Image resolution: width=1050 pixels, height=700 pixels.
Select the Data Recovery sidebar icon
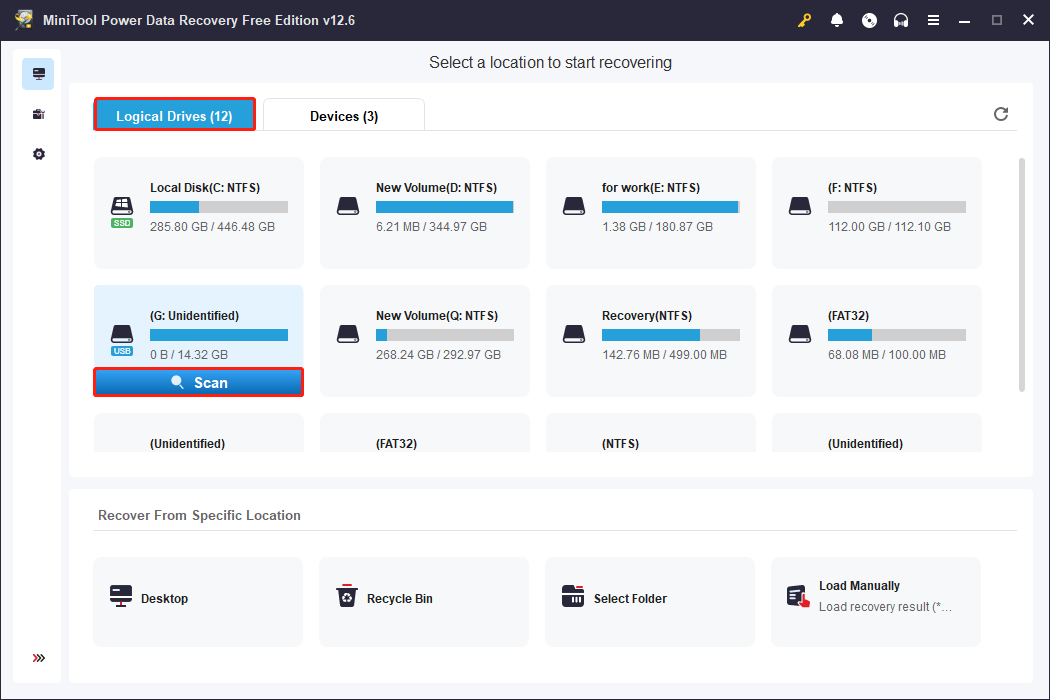38,73
